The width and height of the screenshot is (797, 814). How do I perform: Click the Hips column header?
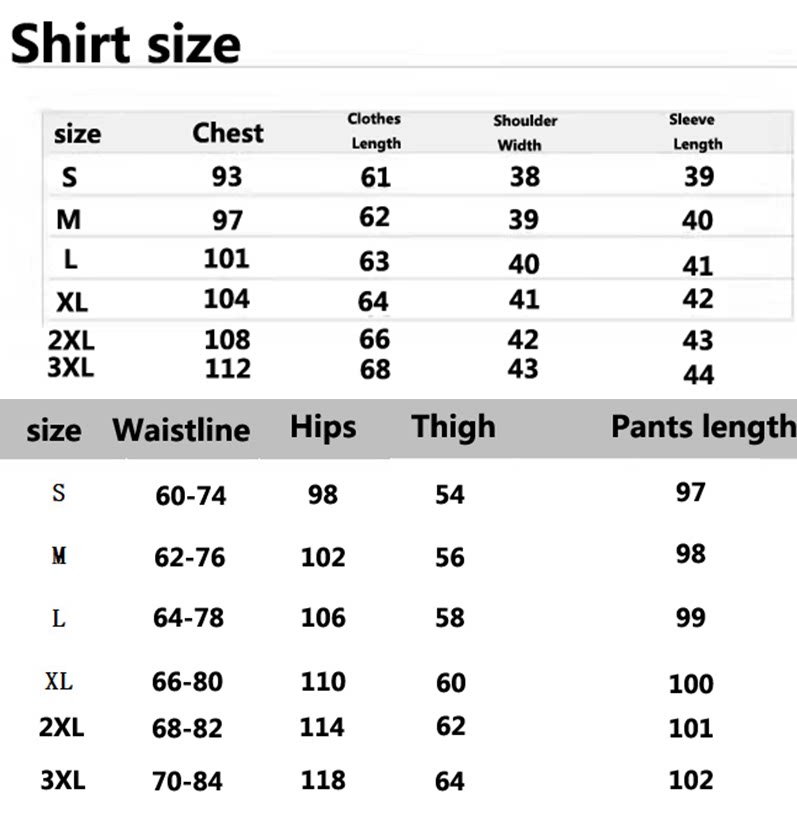[x=323, y=427]
